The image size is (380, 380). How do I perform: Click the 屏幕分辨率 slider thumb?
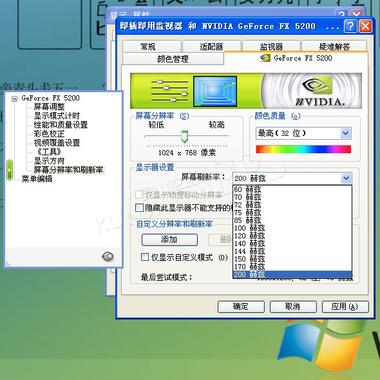[184, 136]
